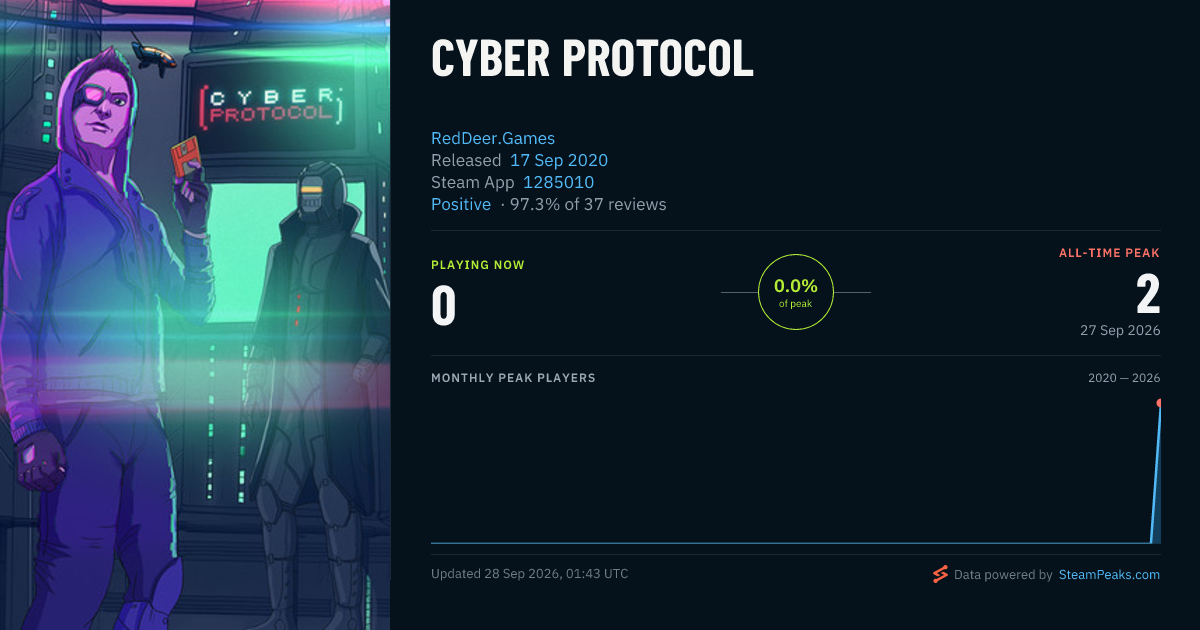Click the red floppy disk in the artwork
This screenshot has height=630, width=1200.
[183, 159]
